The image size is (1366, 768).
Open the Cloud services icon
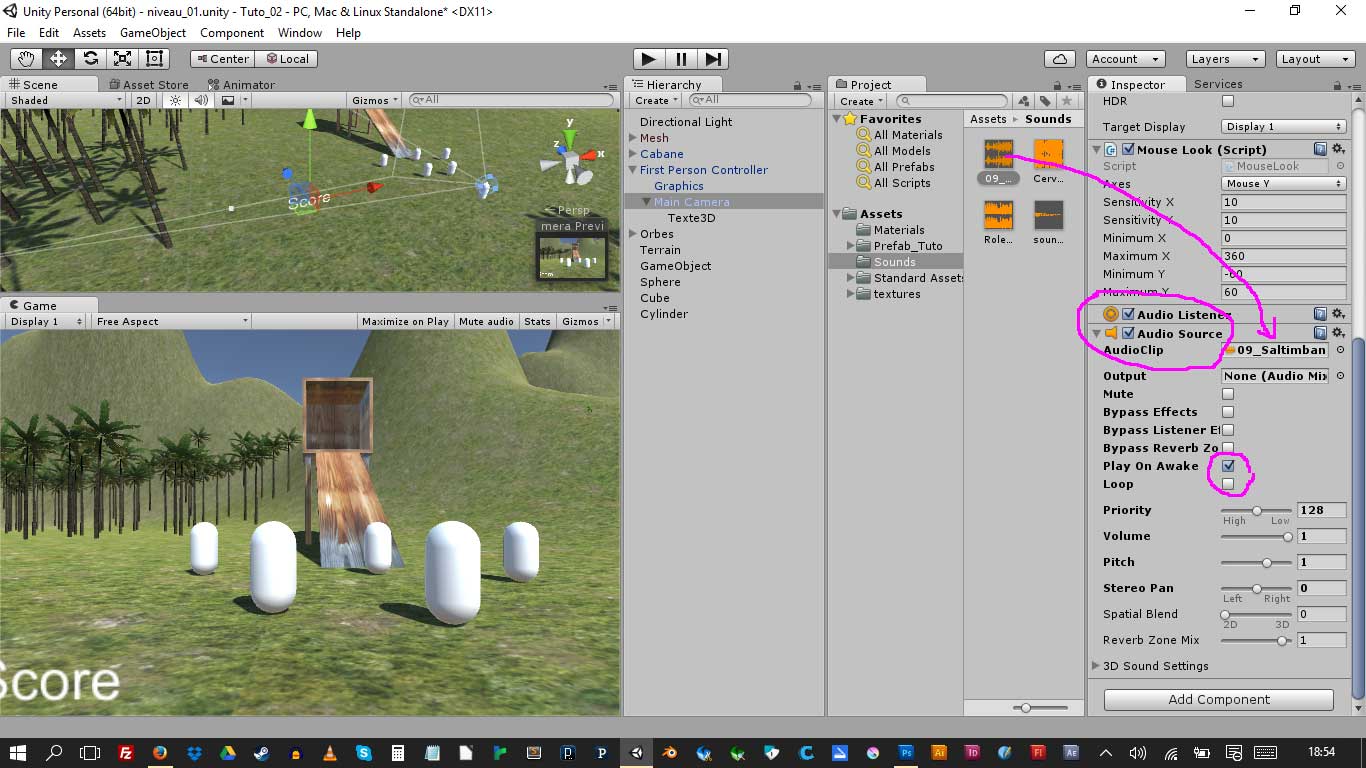coord(1059,59)
